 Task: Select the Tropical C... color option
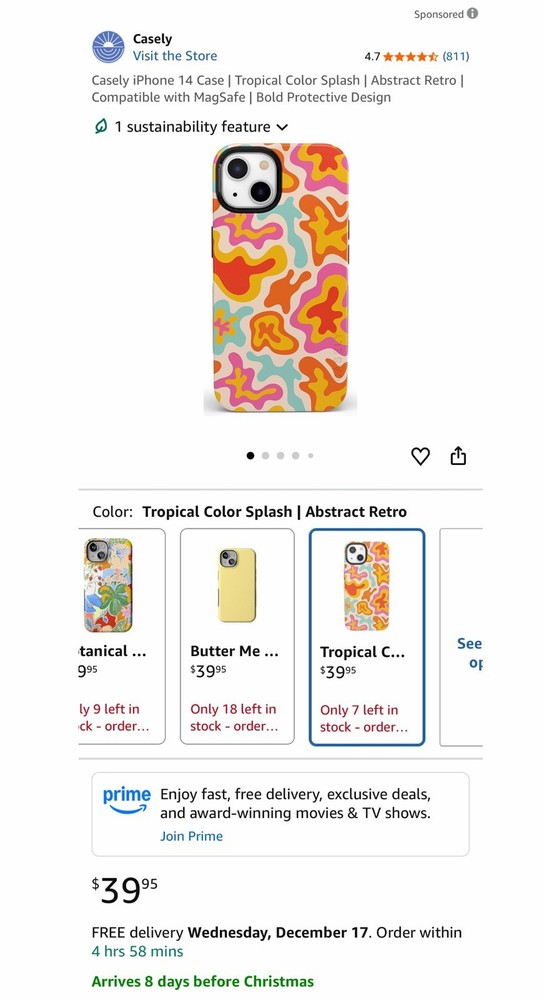(x=367, y=637)
